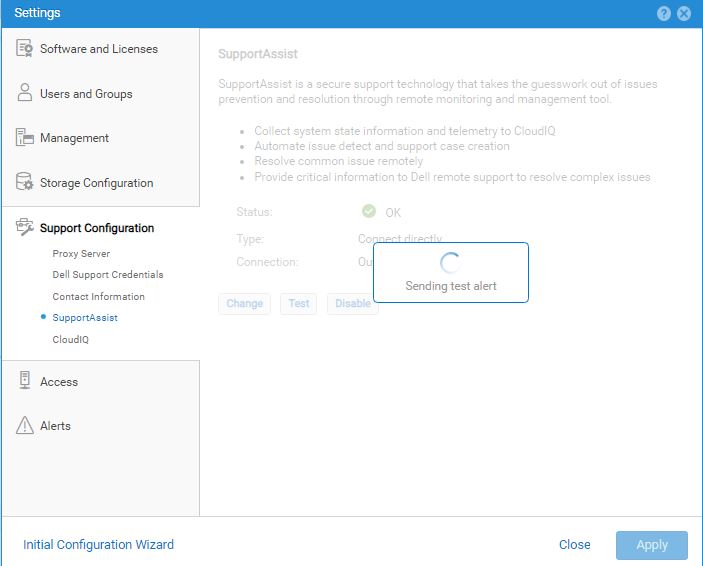Click the Close link

point(574,545)
